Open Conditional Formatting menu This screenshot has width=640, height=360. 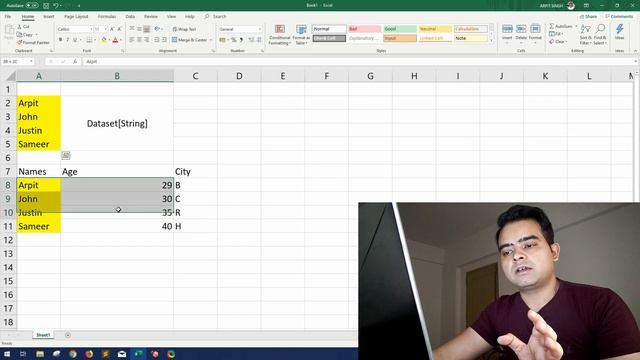click(280, 35)
